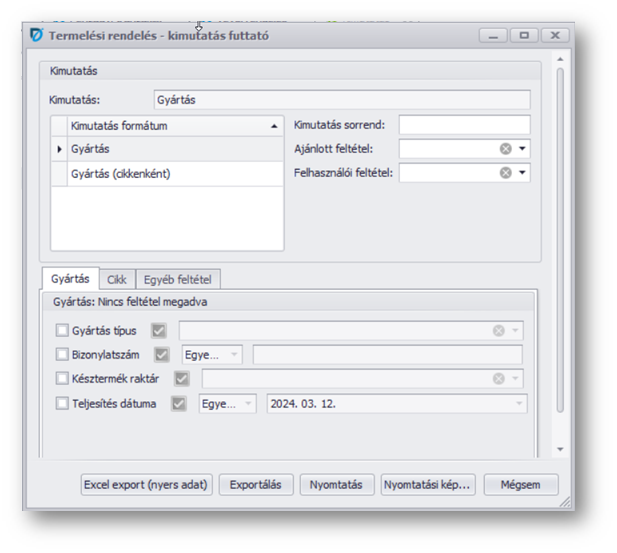
Task: Clear the Ajánlott feltétel field with its X icon
Action: [x=505, y=149]
